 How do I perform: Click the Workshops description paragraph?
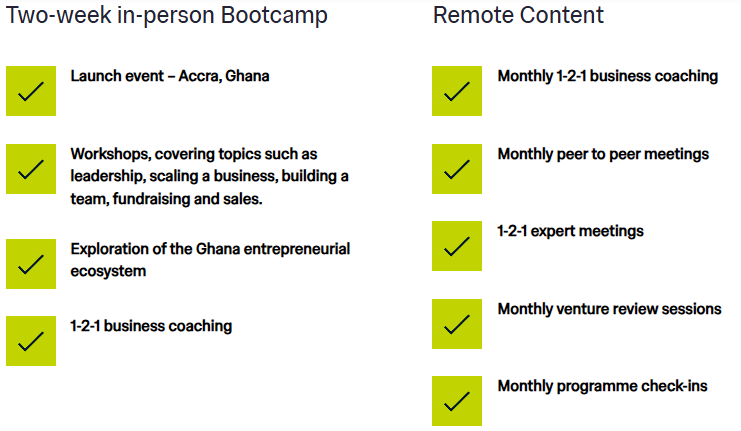click(209, 177)
